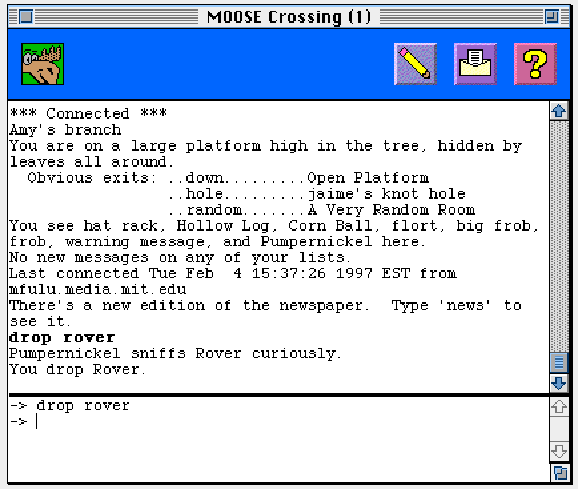Viewport: 578px width, 489px height.
Task: Click the output scrollbar thumb
Action: pyautogui.click(x=559, y=363)
